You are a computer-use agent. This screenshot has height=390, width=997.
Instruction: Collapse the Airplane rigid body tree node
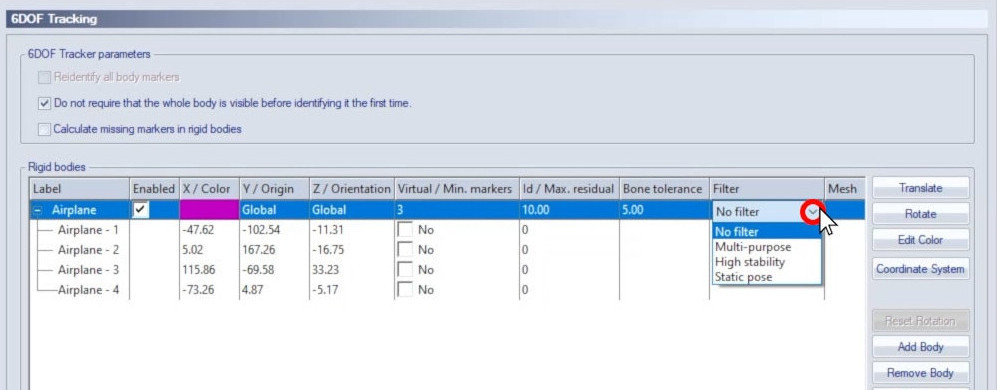pyautogui.click(x=38, y=211)
